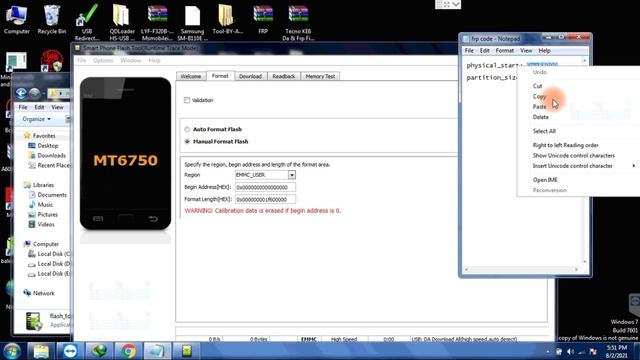
Task: Open the Tool-BY-A folder icon
Action: [x=227, y=20]
